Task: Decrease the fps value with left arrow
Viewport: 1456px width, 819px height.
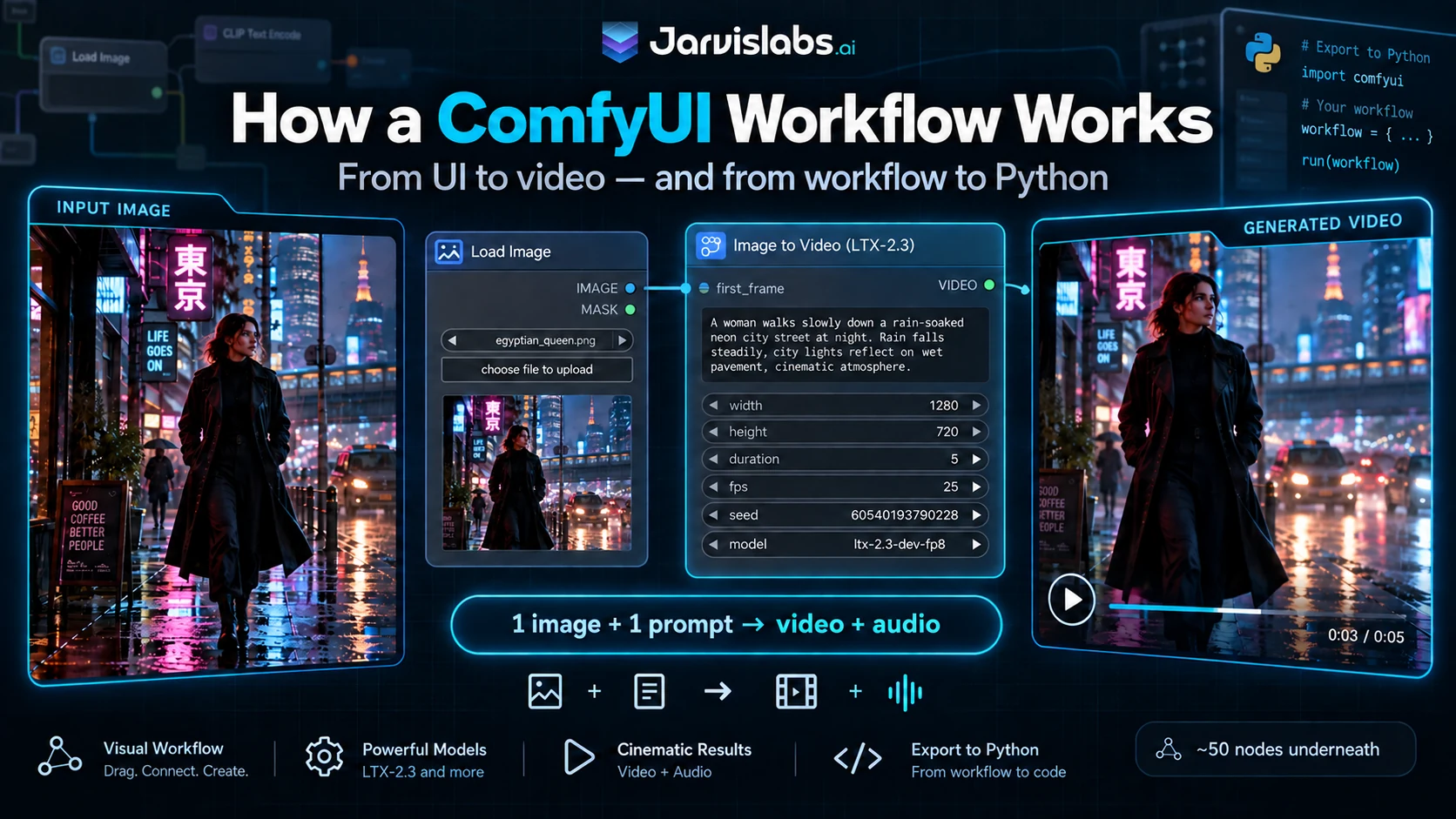Action: click(714, 487)
